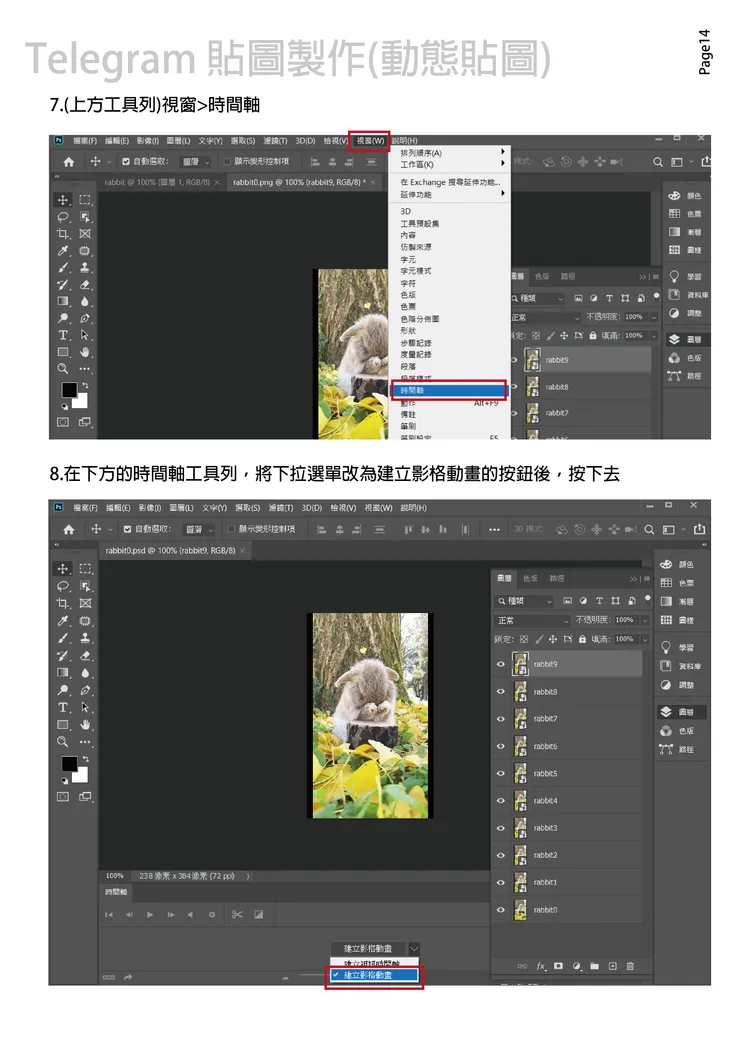
Task: Toggle auto-select checkbox in the upper options bar
Action: [x=125, y=161]
